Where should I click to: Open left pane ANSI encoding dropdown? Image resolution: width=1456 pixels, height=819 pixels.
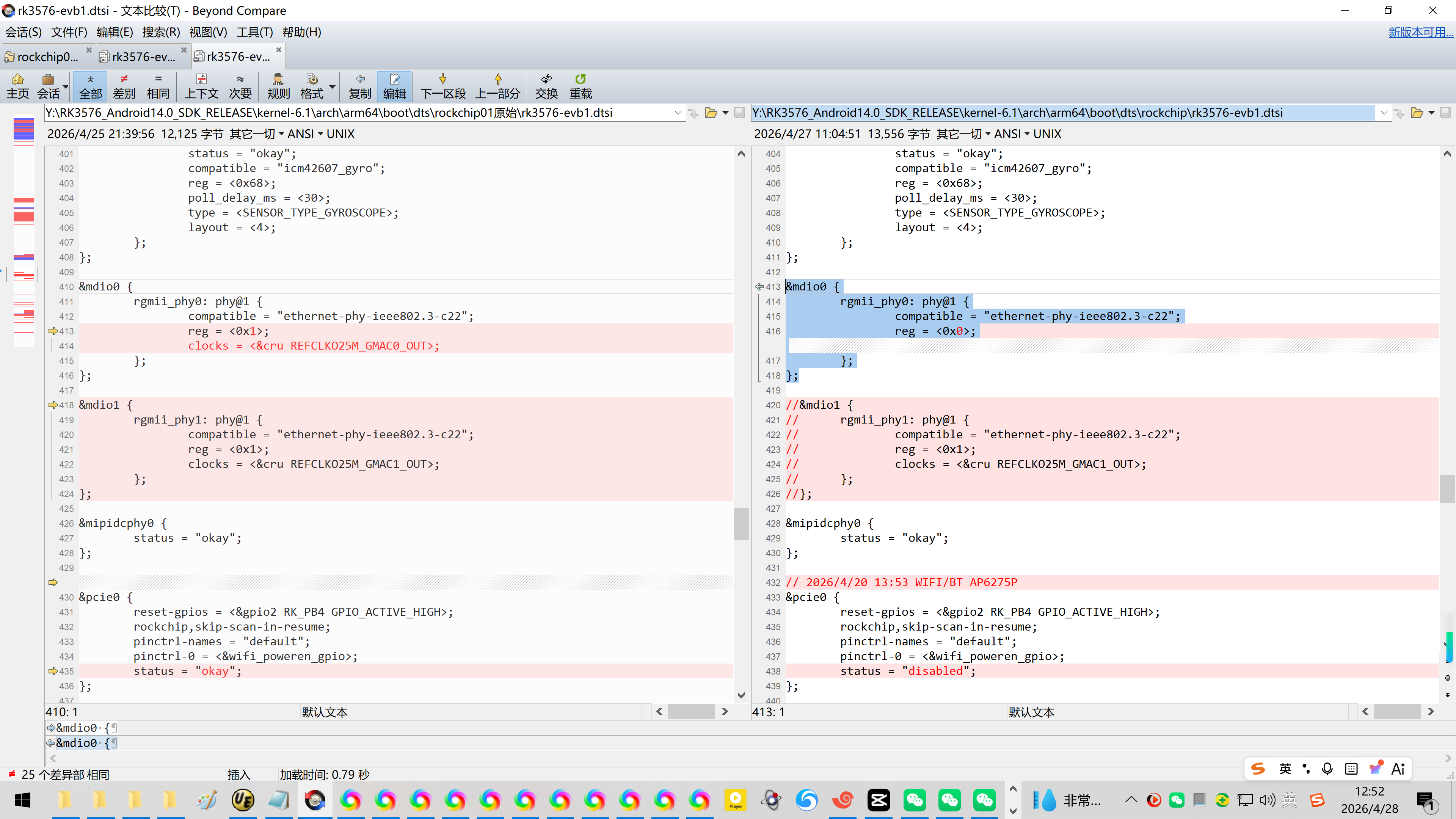point(304,134)
